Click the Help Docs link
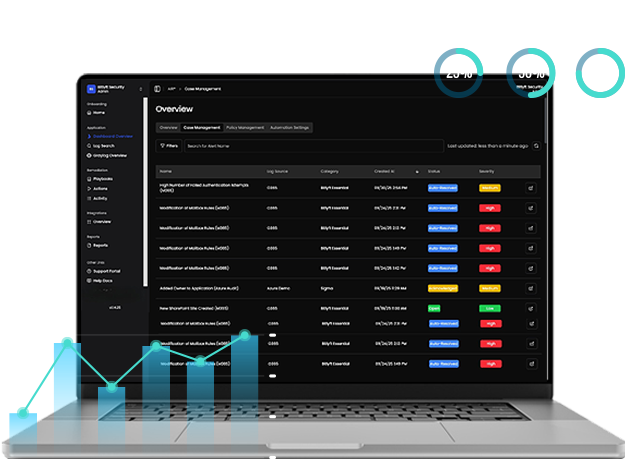 [x=103, y=280]
